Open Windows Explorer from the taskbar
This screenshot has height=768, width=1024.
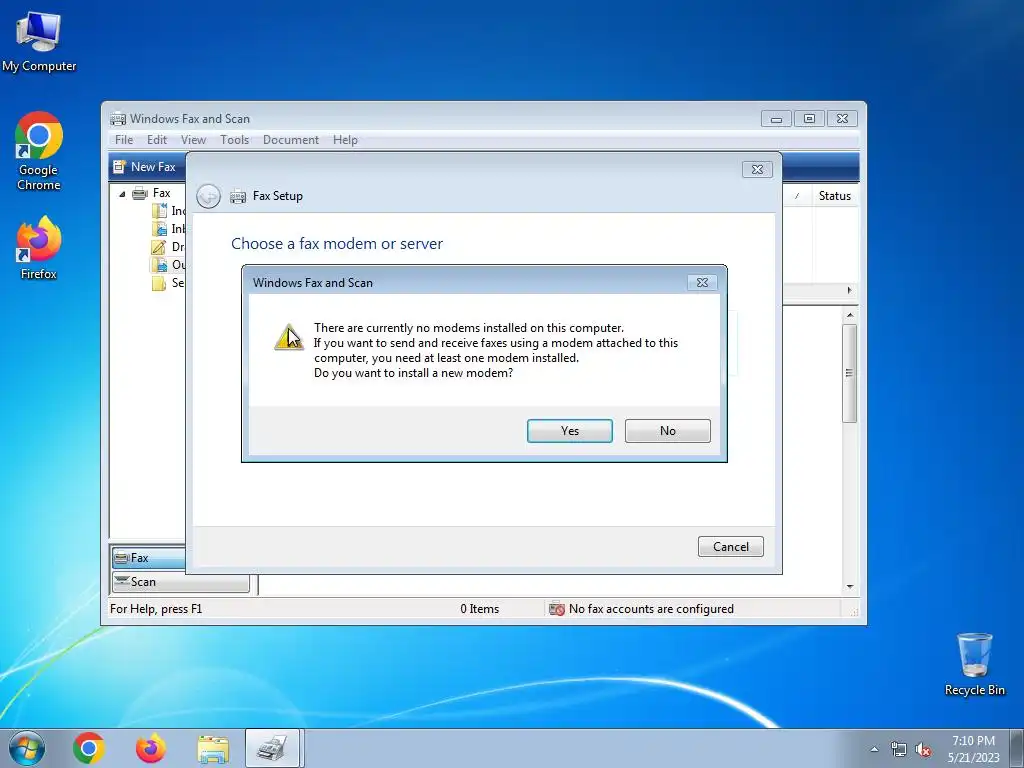tap(213, 749)
